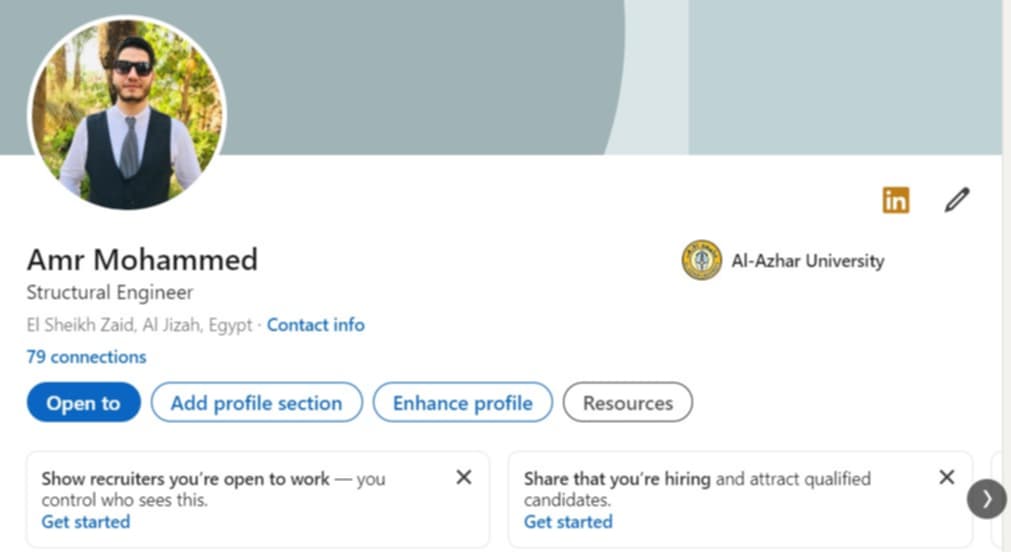Show next card with right arrow
The height and width of the screenshot is (552, 1011).
point(986,498)
